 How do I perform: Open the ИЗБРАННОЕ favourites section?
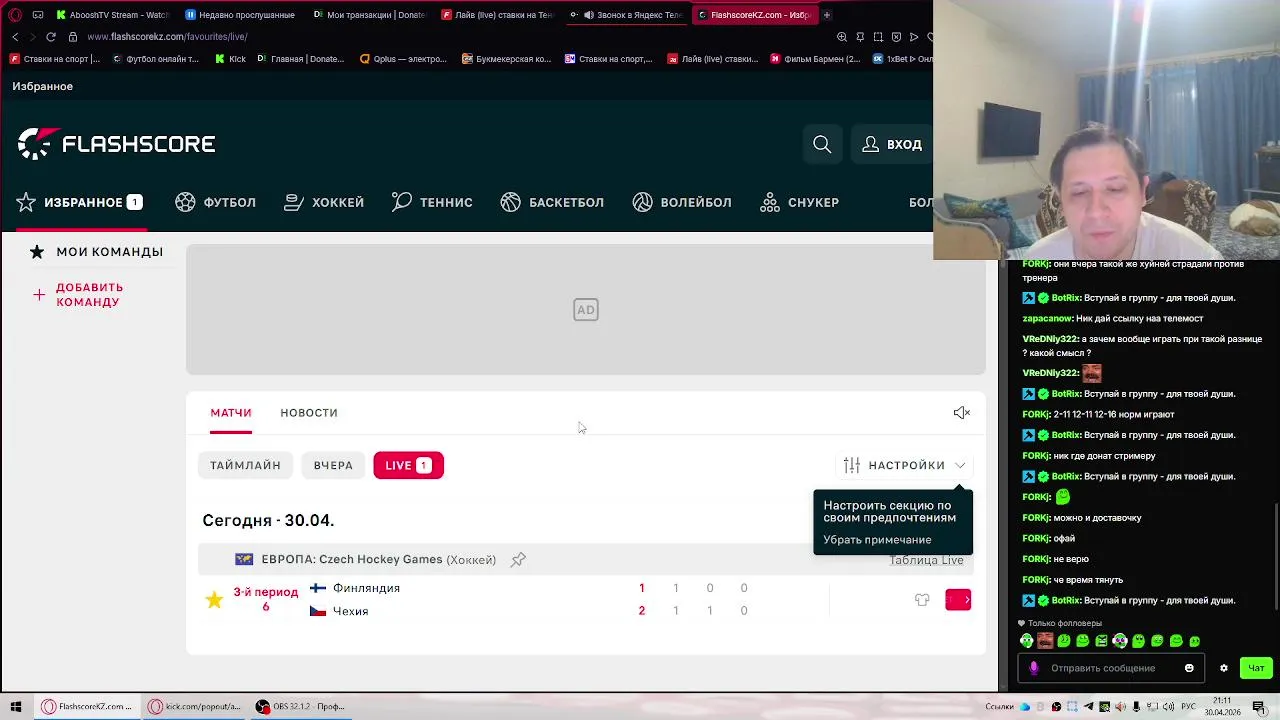[79, 202]
